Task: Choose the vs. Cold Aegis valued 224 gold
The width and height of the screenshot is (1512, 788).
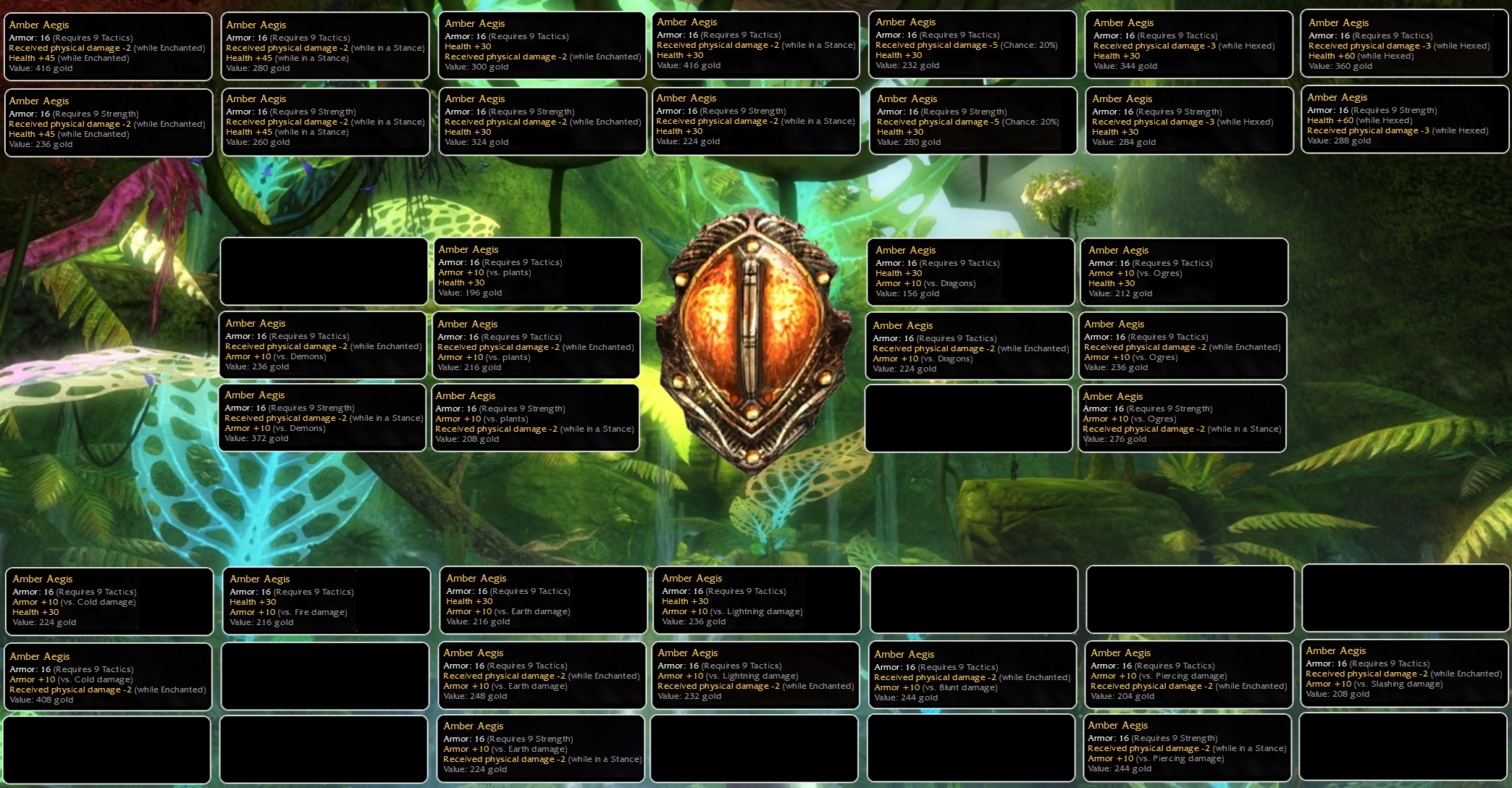Action: pyautogui.click(x=109, y=601)
